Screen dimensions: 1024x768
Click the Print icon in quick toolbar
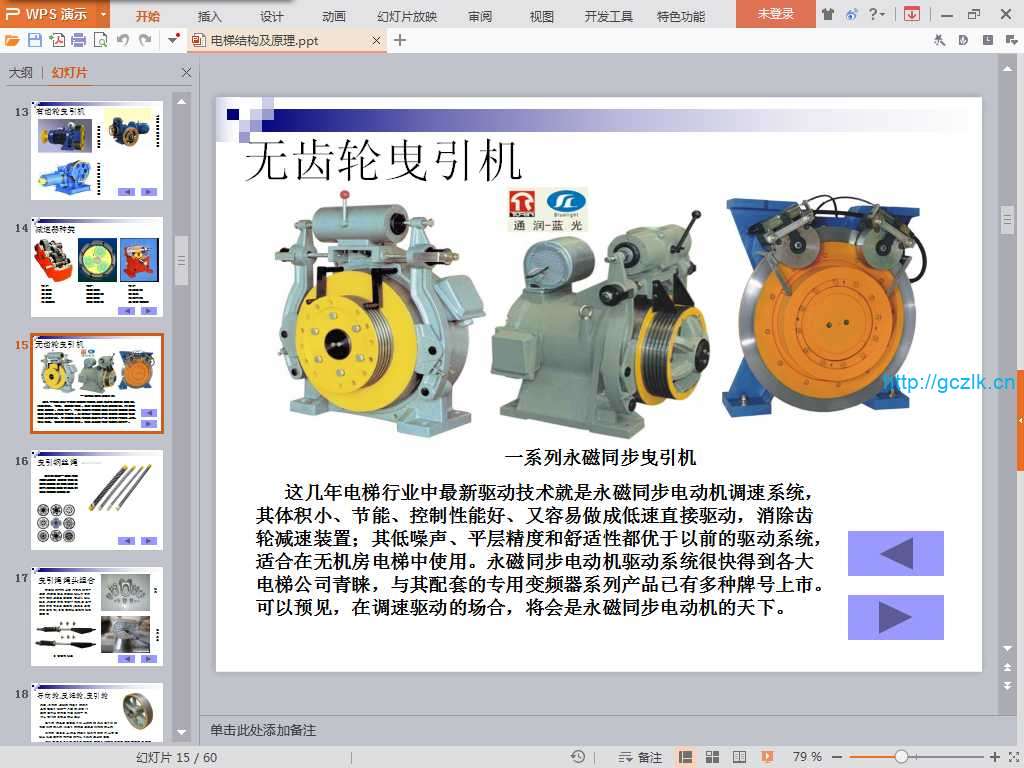point(78,40)
